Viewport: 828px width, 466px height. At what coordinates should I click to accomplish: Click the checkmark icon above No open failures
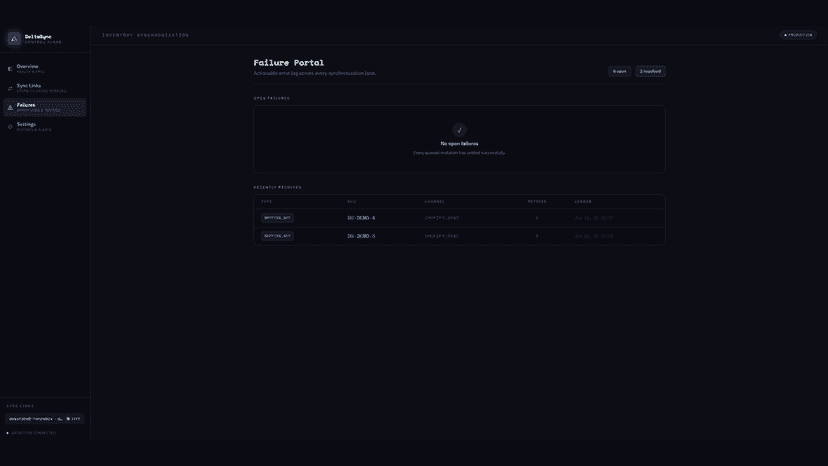(459, 130)
